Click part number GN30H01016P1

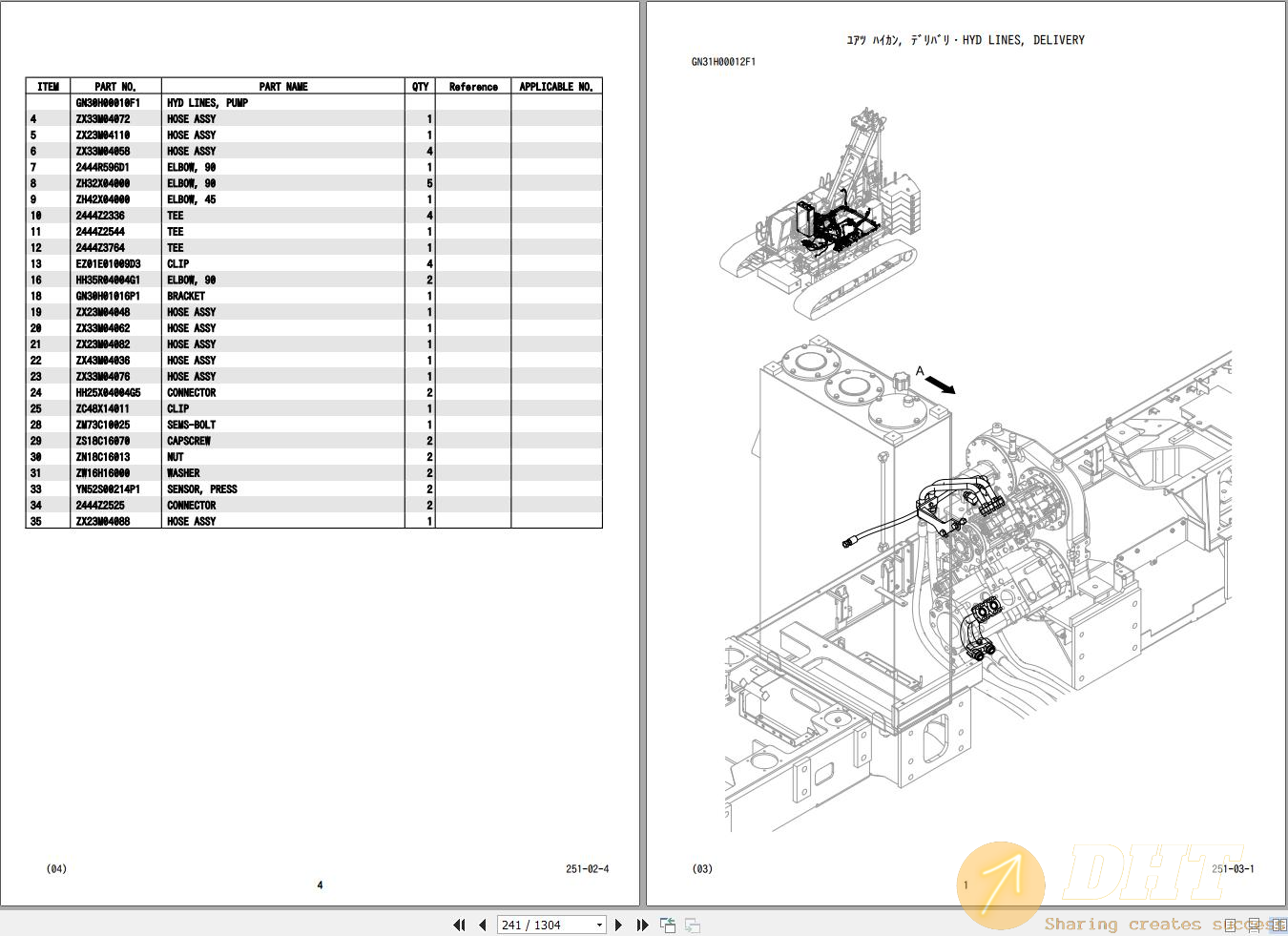[108, 297]
